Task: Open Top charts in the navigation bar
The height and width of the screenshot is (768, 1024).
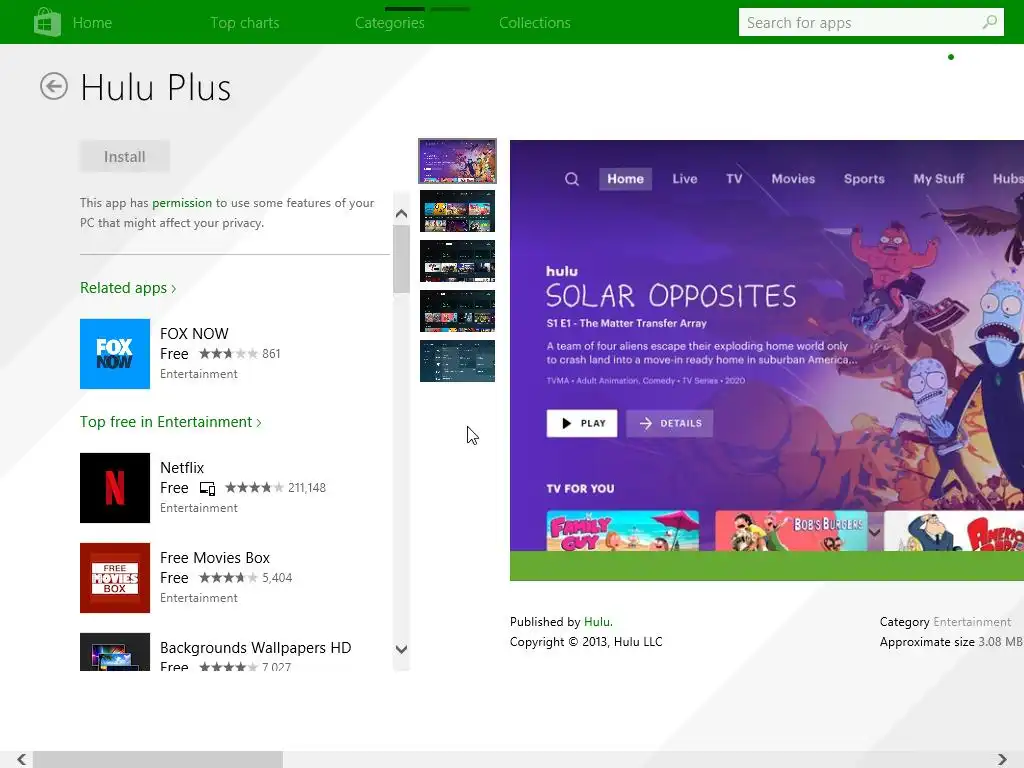Action: pos(245,23)
